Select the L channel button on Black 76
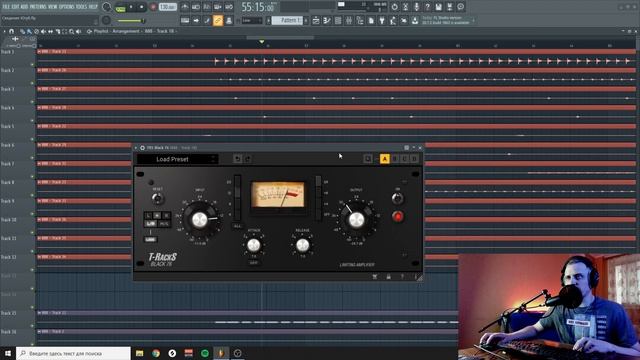 [148, 215]
